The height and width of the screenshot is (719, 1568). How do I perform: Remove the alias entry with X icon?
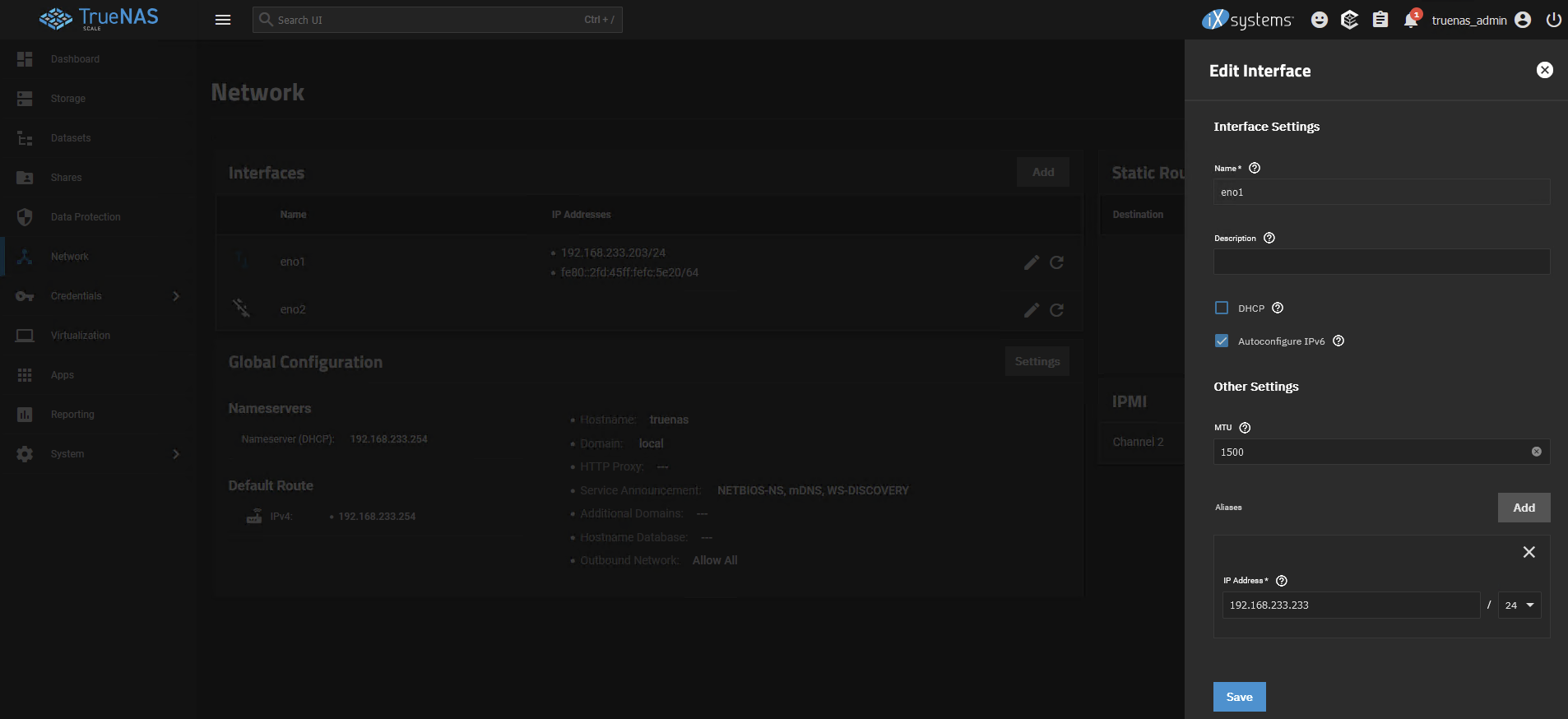click(x=1529, y=552)
